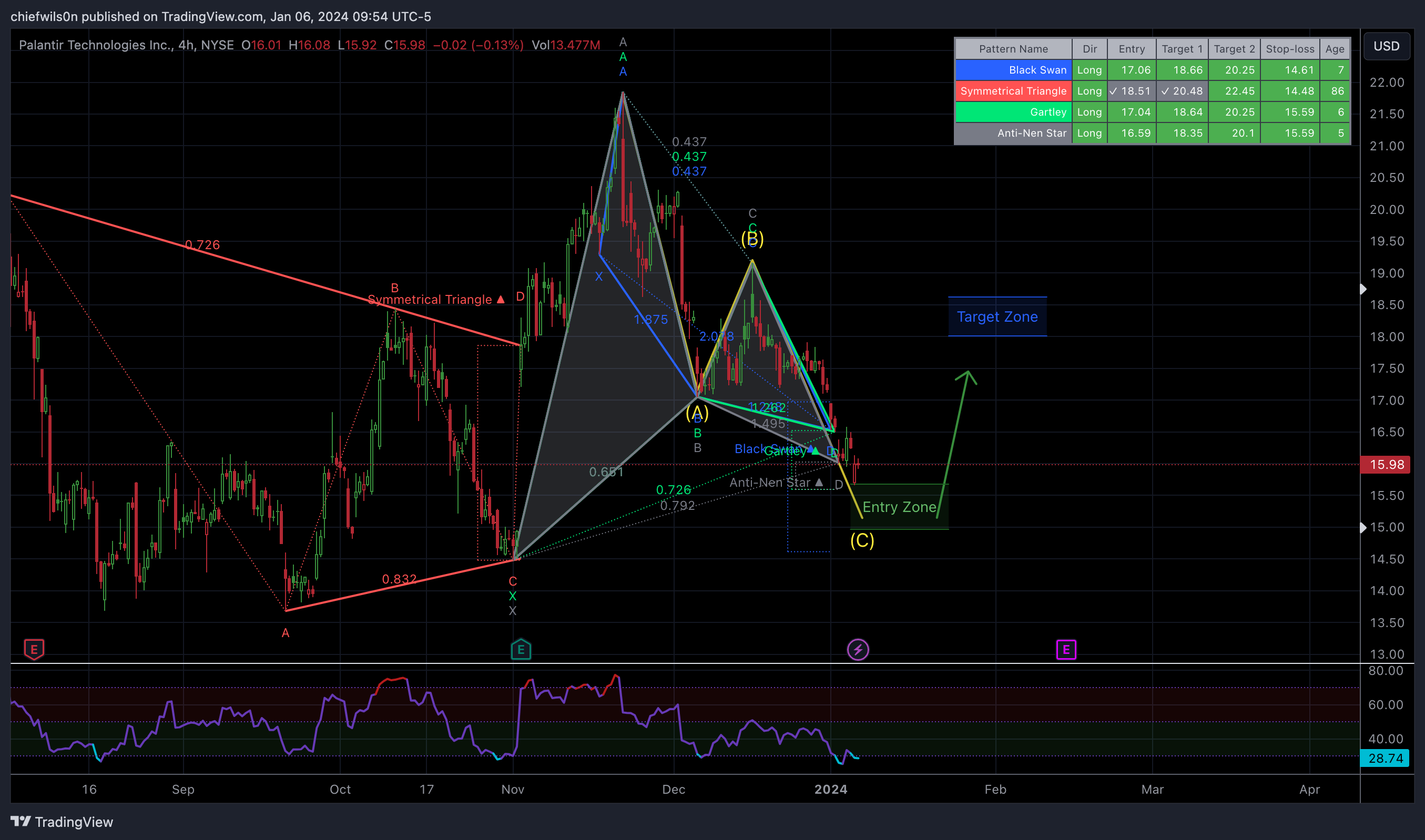The height and width of the screenshot is (840, 1425).
Task: Click Black Swan entry value 17.06
Action: point(1132,70)
